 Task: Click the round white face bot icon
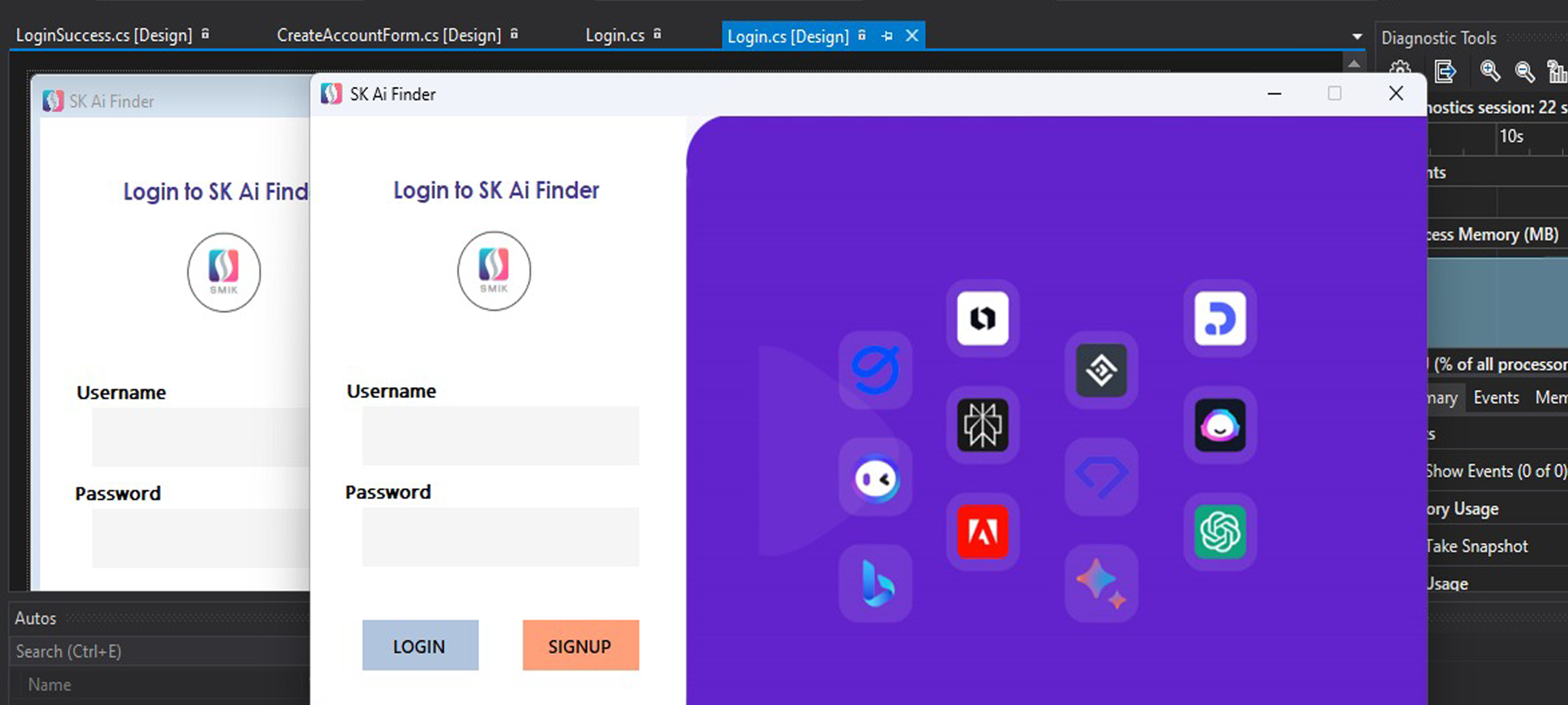point(876,477)
